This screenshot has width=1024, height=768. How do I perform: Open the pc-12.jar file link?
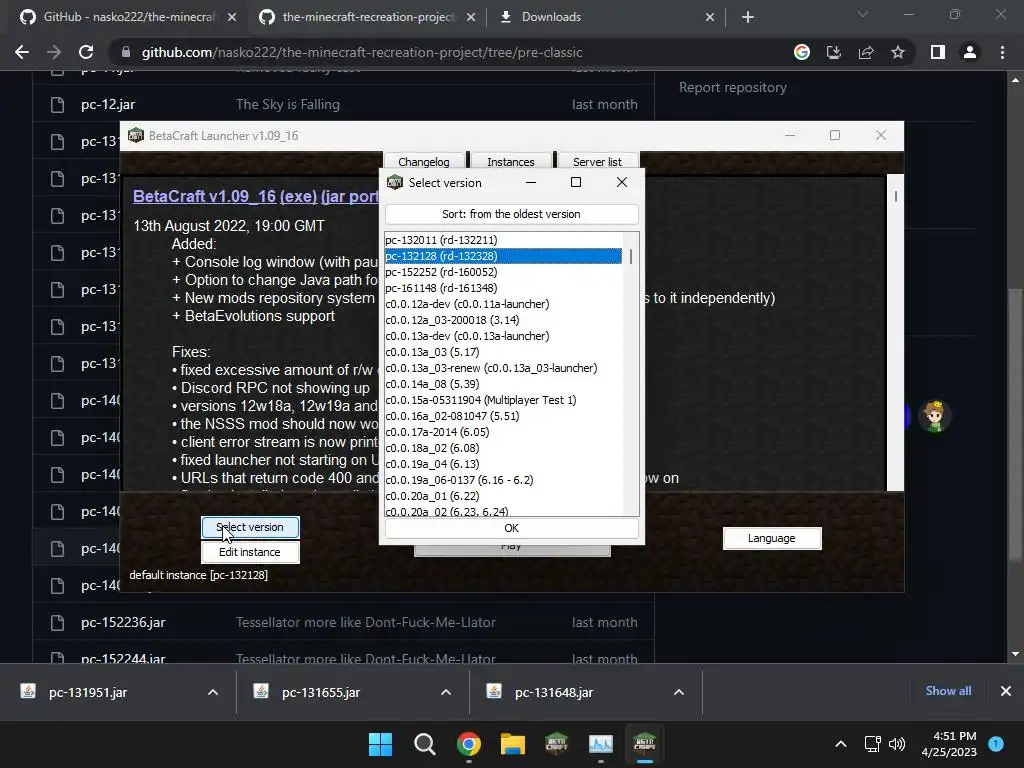pyautogui.click(x=108, y=104)
